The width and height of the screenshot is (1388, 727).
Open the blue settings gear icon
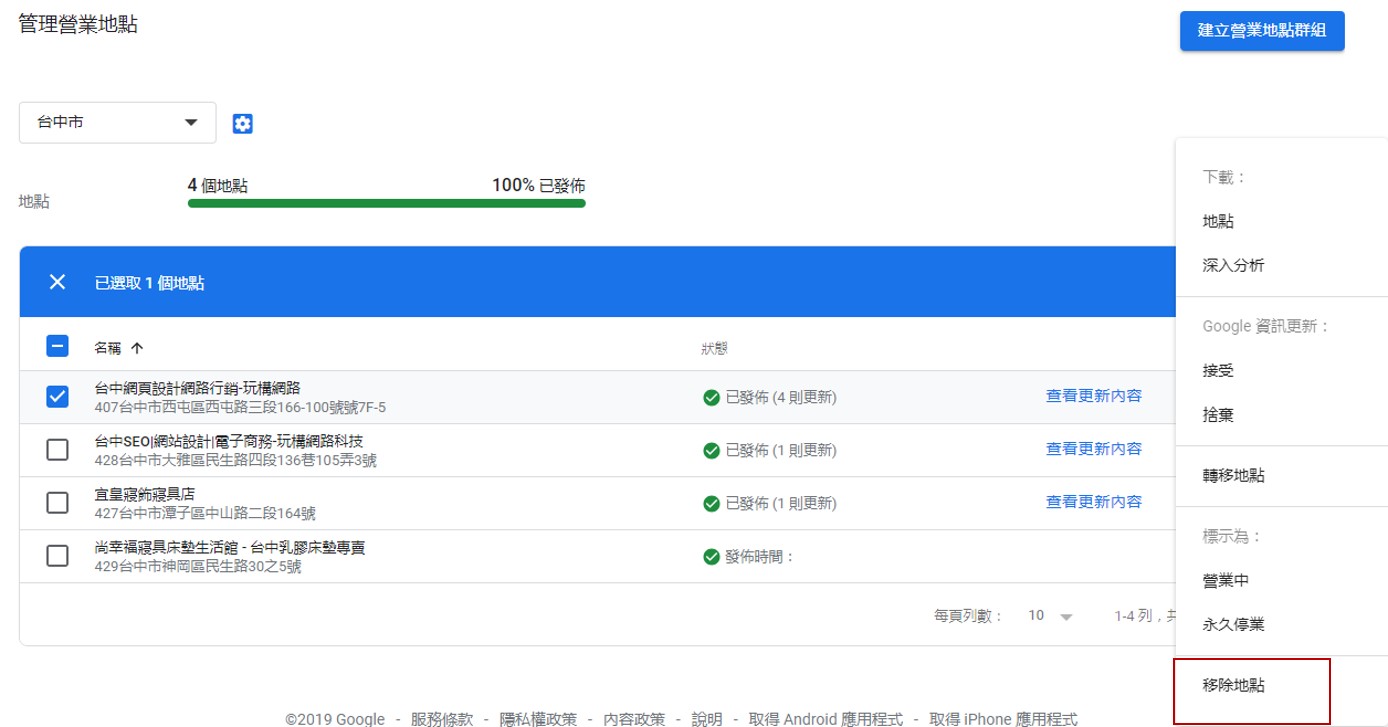(243, 123)
